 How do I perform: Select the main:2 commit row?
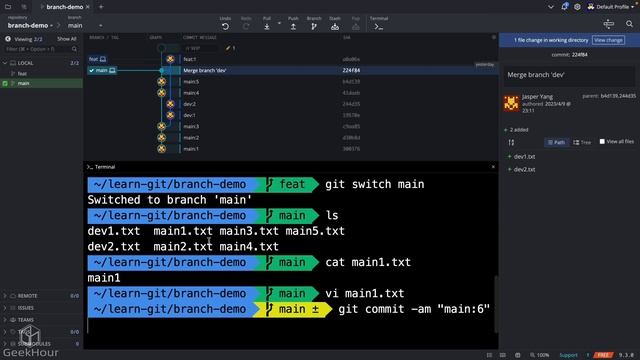point(291,138)
